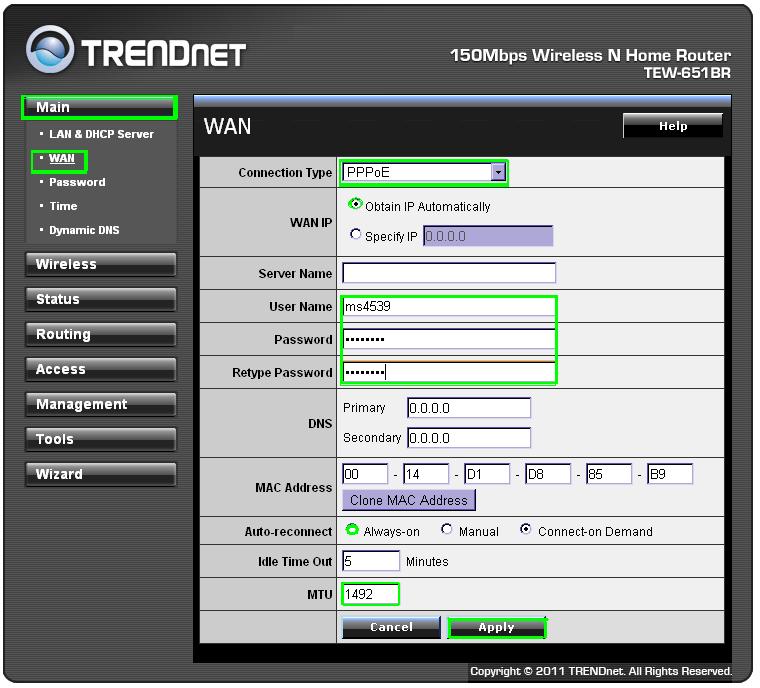Open the Wizard menu
Viewport: 760px width, 688px height.
coord(99,475)
